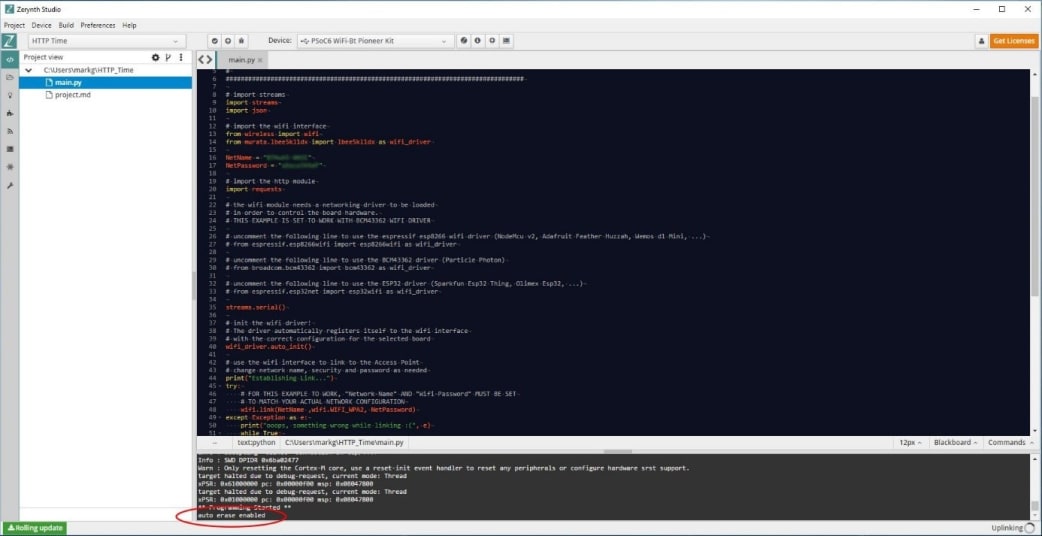Open the code editor sidebar view
Screen dimensions: 1042x536
coord(9,59)
